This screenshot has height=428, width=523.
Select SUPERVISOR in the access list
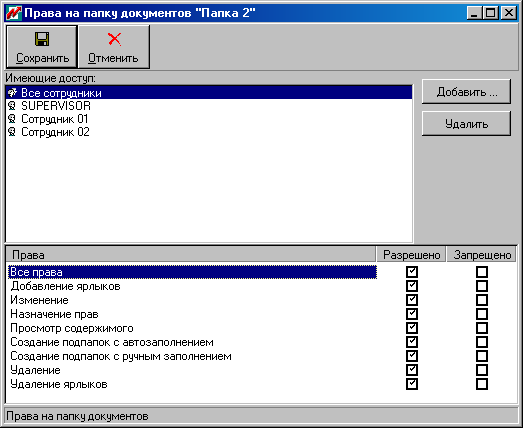click(209, 106)
